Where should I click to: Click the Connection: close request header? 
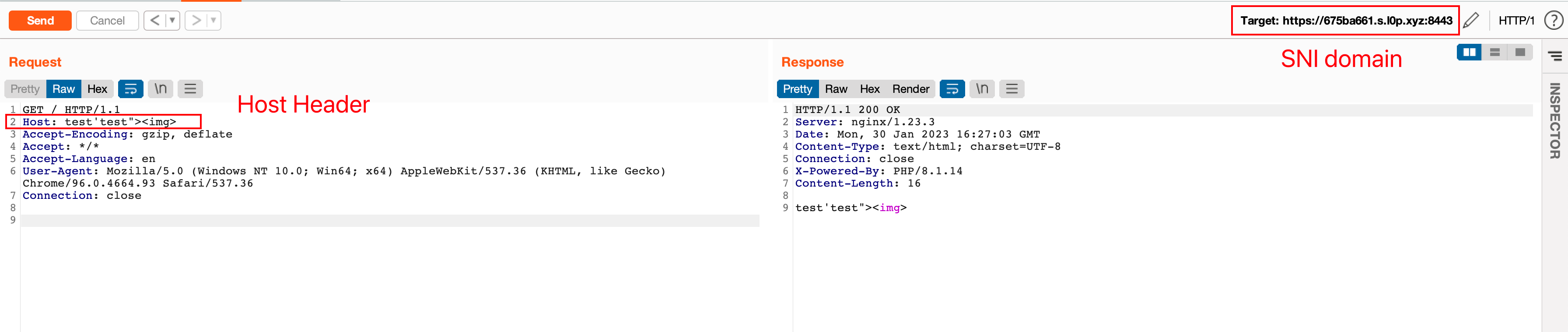[x=81, y=195]
